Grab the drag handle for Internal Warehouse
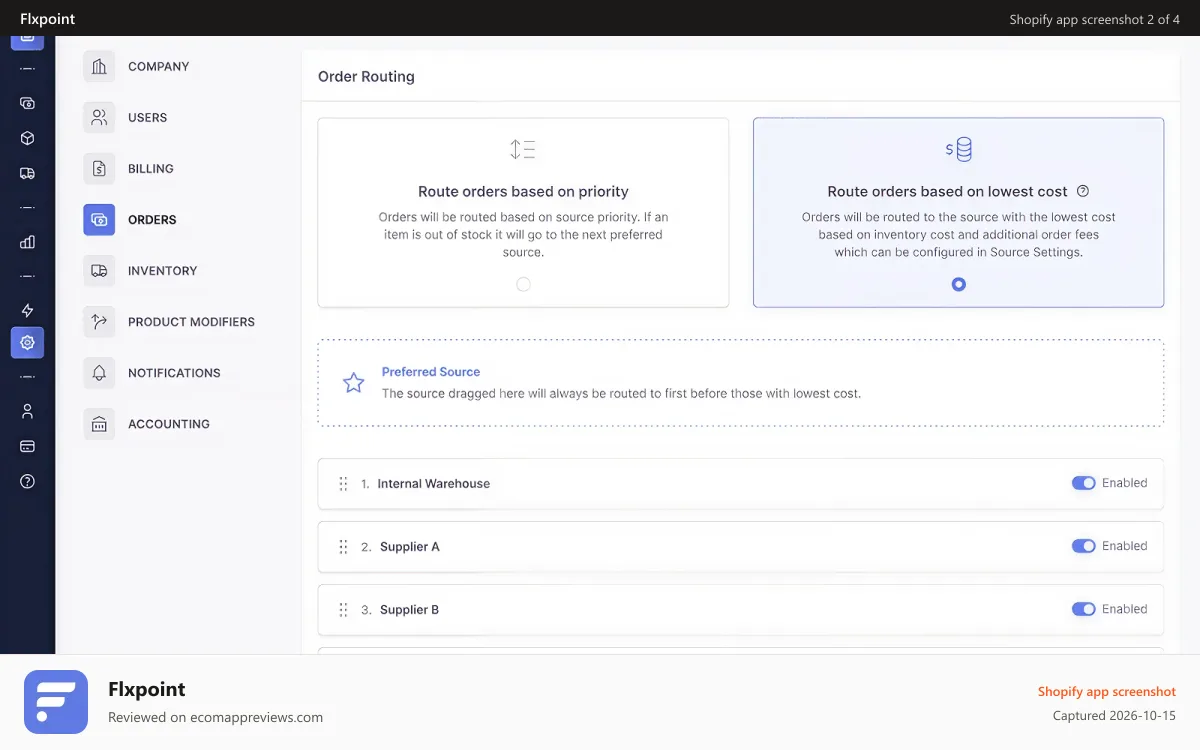Viewport: 1200px width, 750px height. [x=343, y=484]
